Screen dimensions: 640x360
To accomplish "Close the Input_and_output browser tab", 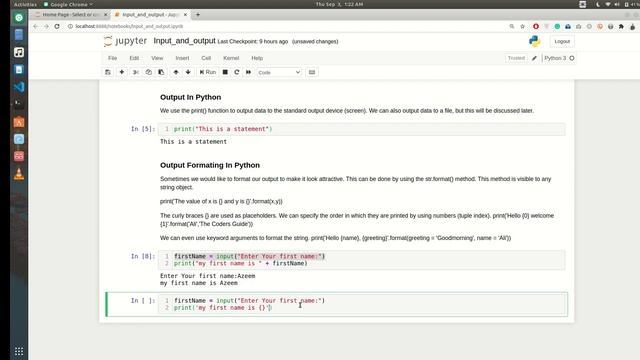I will click(x=185, y=15).
